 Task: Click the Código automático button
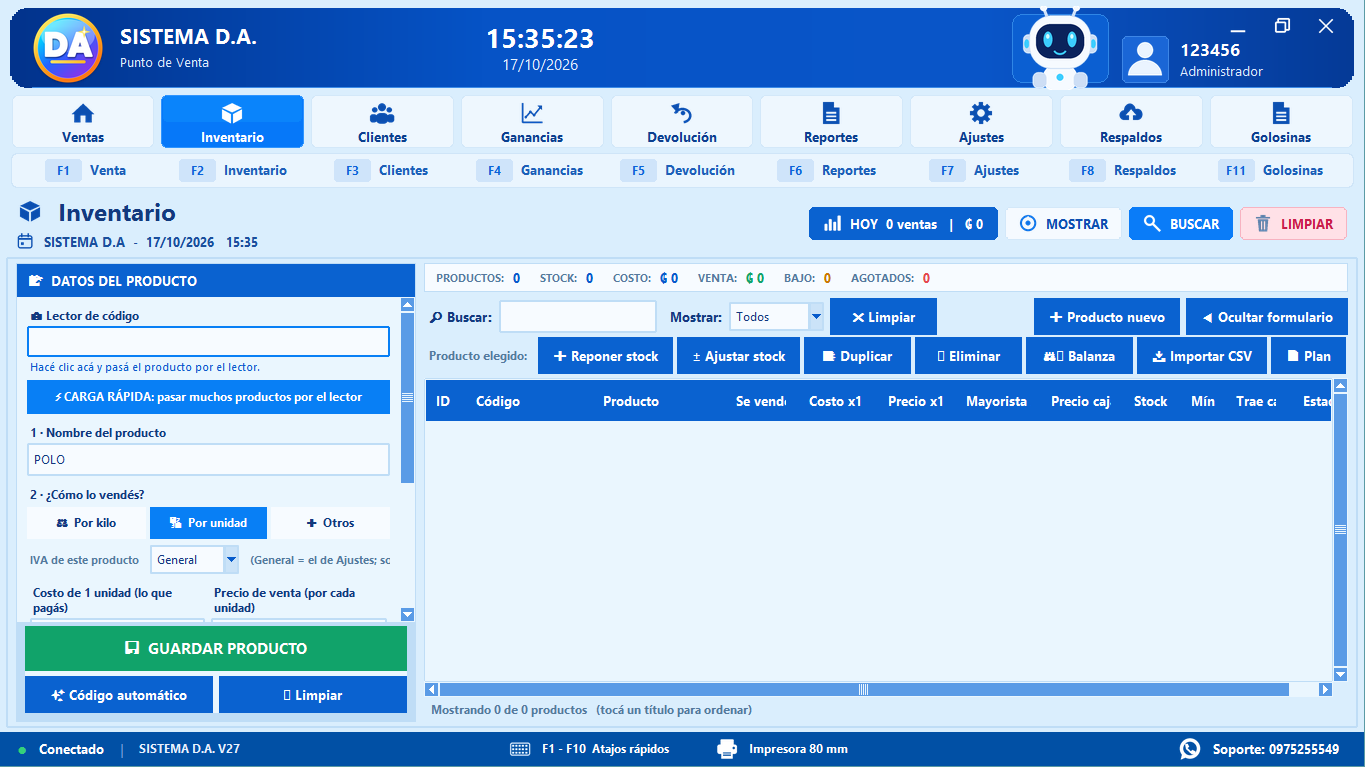pyautogui.click(x=119, y=695)
